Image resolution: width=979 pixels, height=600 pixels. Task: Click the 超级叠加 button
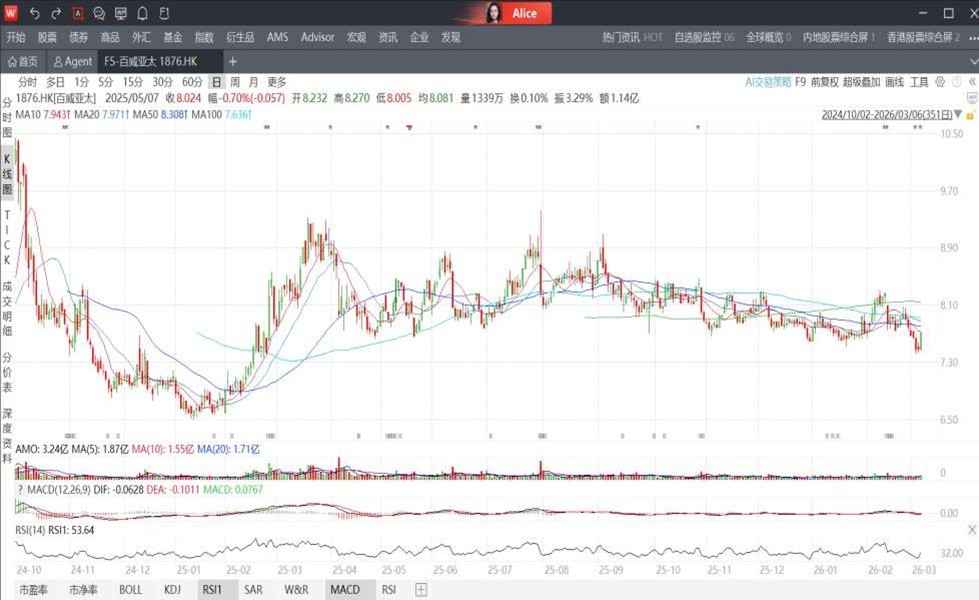[861, 82]
